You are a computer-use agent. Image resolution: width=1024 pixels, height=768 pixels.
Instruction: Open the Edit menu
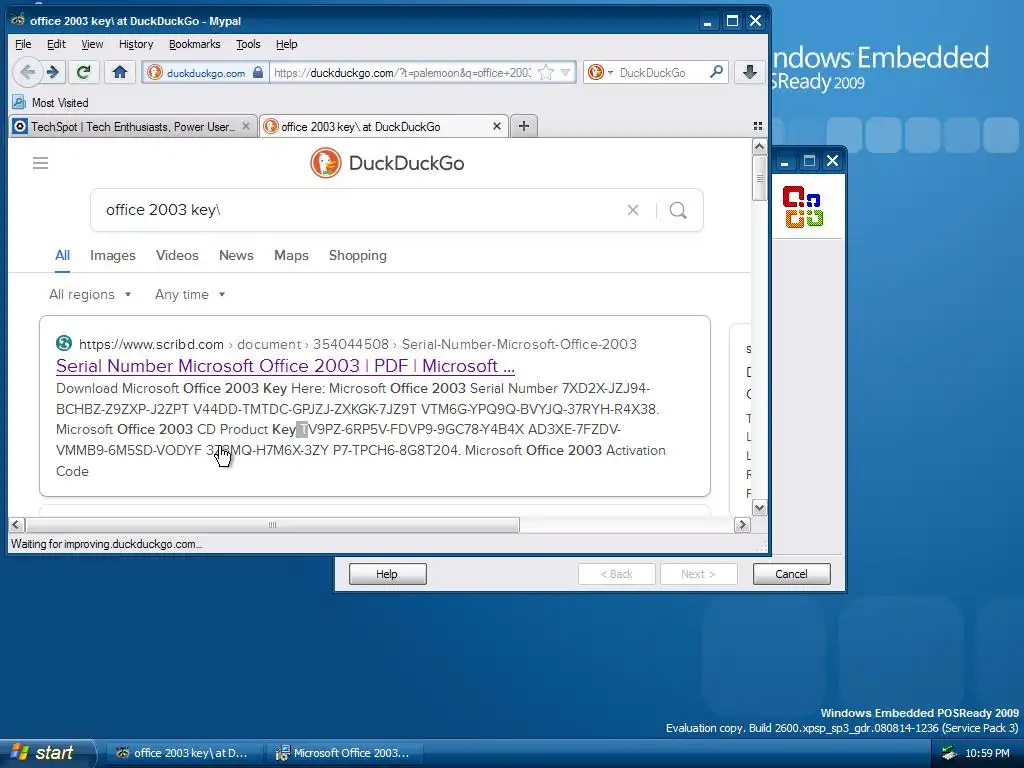(x=56, y=44)
